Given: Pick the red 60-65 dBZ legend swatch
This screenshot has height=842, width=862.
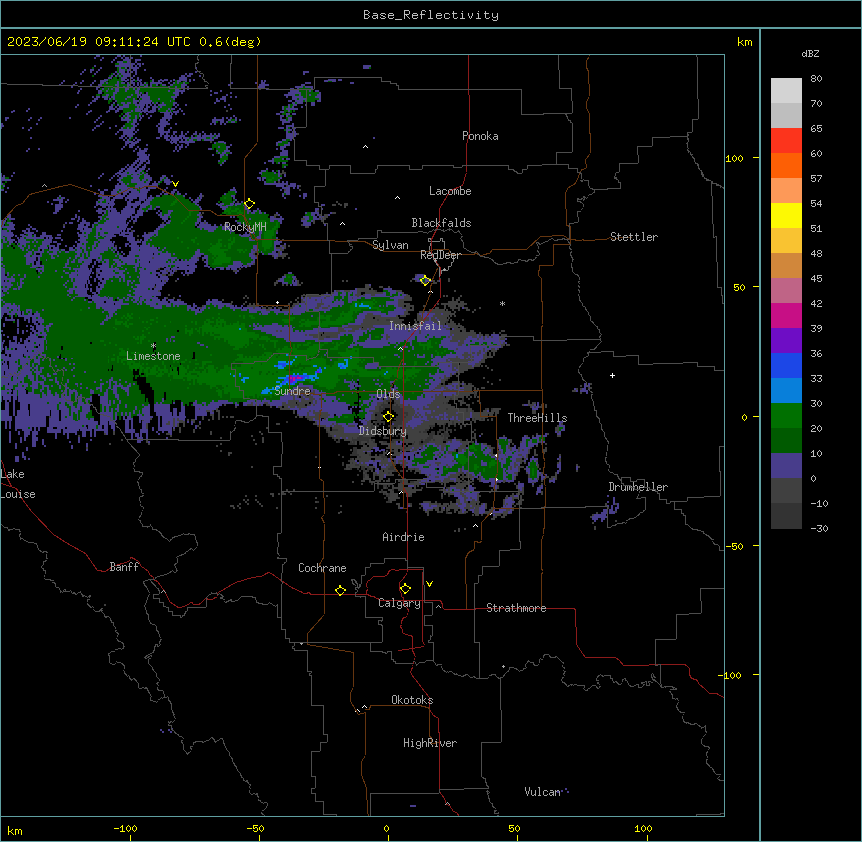Looking at the screenshot, I should (x=786, y=140).
